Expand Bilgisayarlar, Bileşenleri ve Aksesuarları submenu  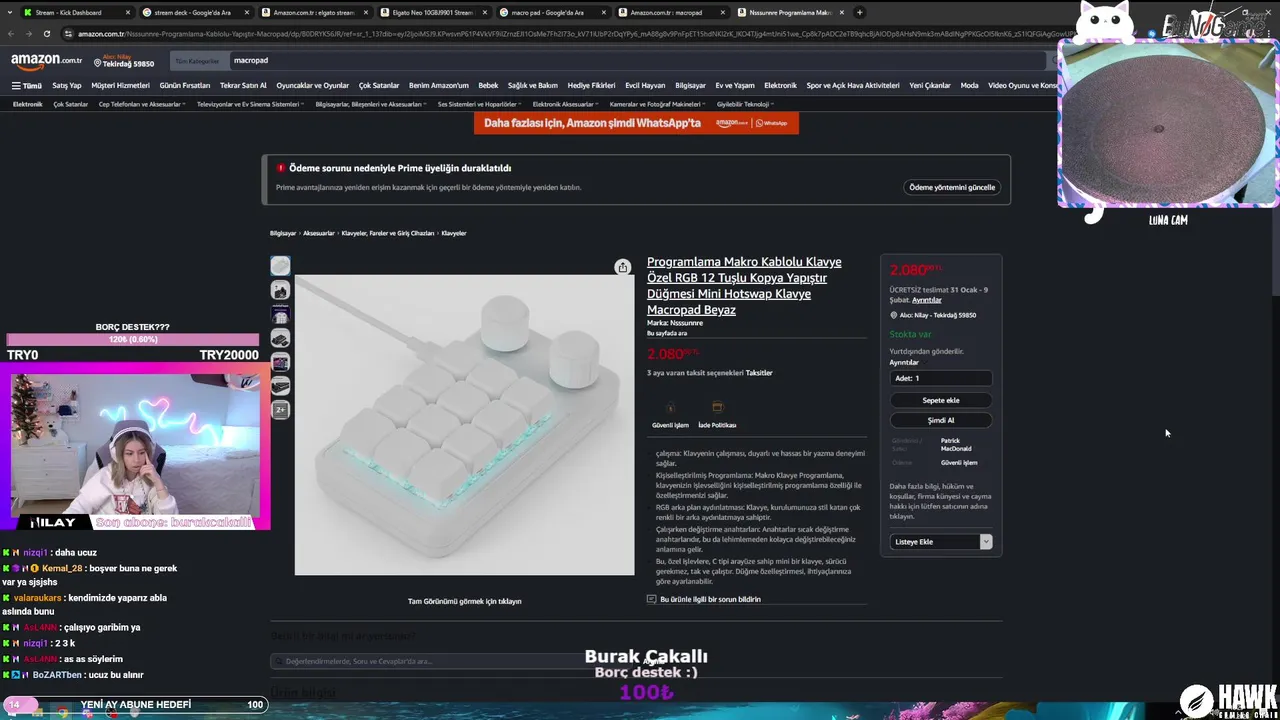point(369,104)
